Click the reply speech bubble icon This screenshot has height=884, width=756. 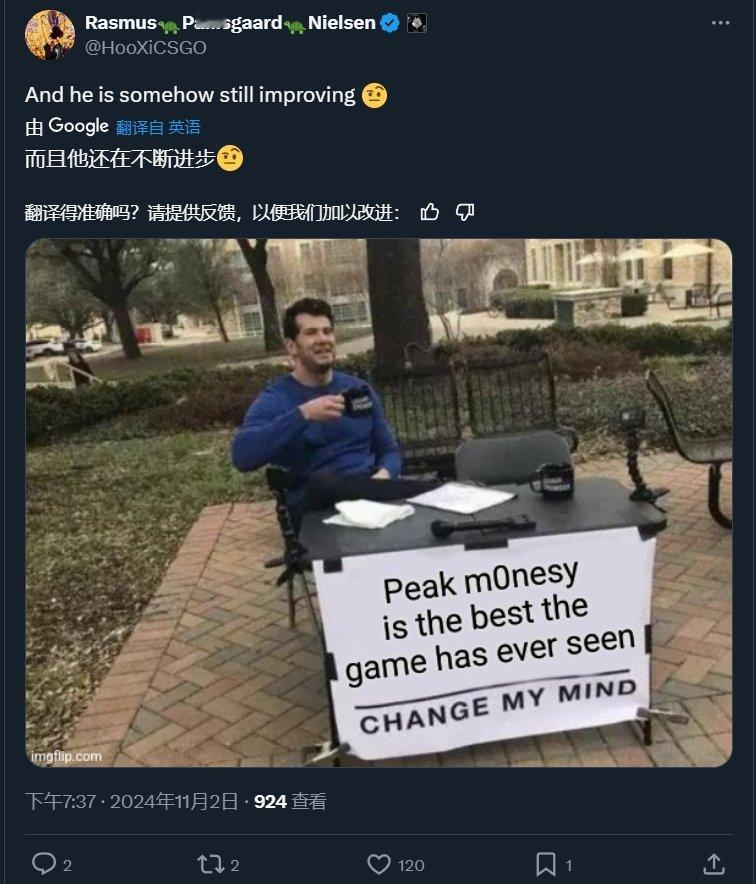point(43,864)
